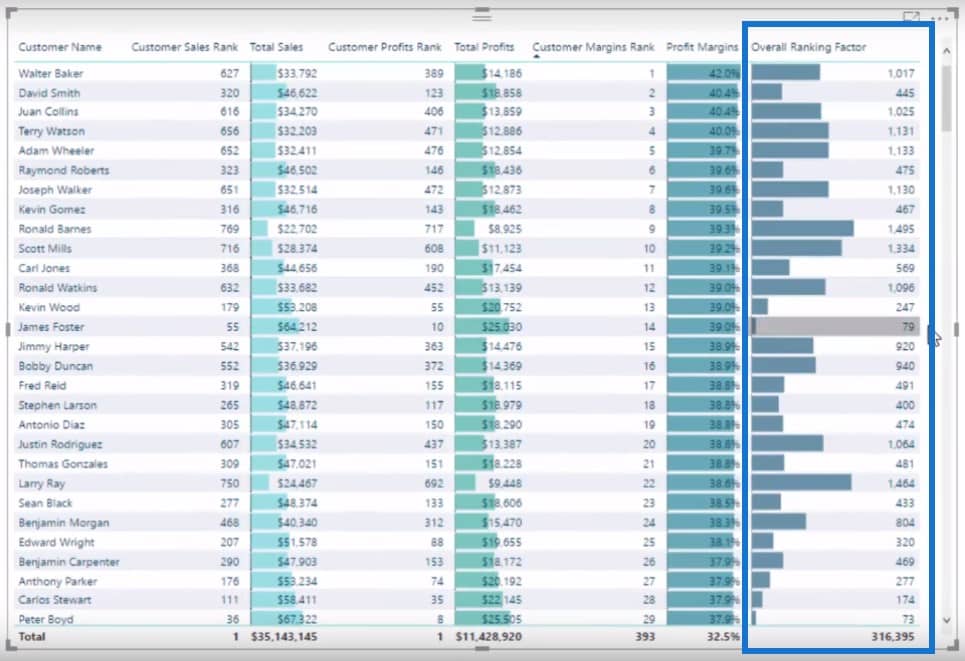This screenshot has width=965, height=661.
Task: Select Peter Boyd customer cell
Action: [46, 619]
